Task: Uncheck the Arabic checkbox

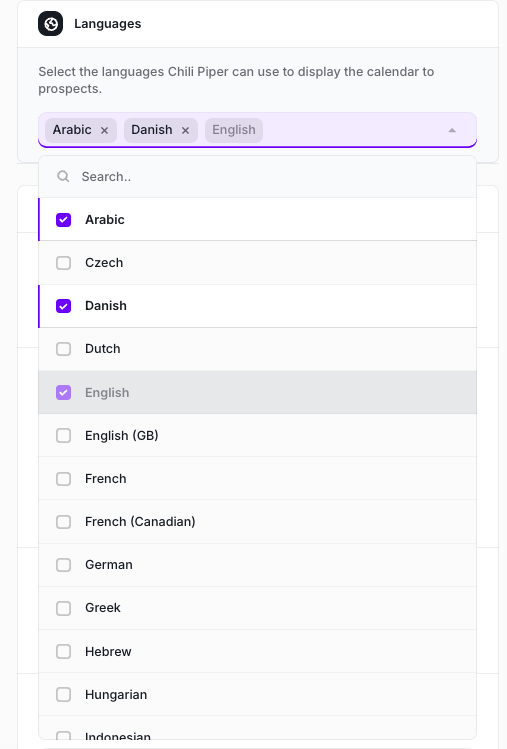Action: pyautogui.click(x=64, y=220)
